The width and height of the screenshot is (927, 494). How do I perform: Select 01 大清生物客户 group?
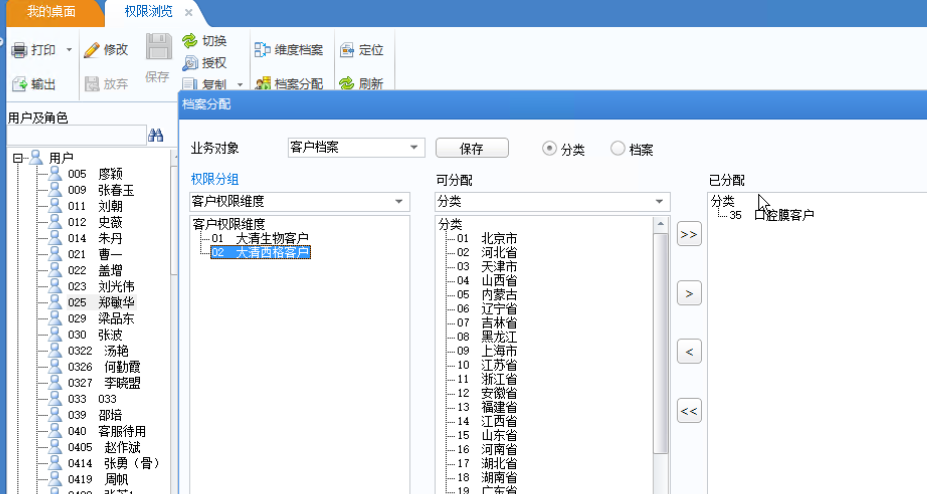(x=260, y=238)
